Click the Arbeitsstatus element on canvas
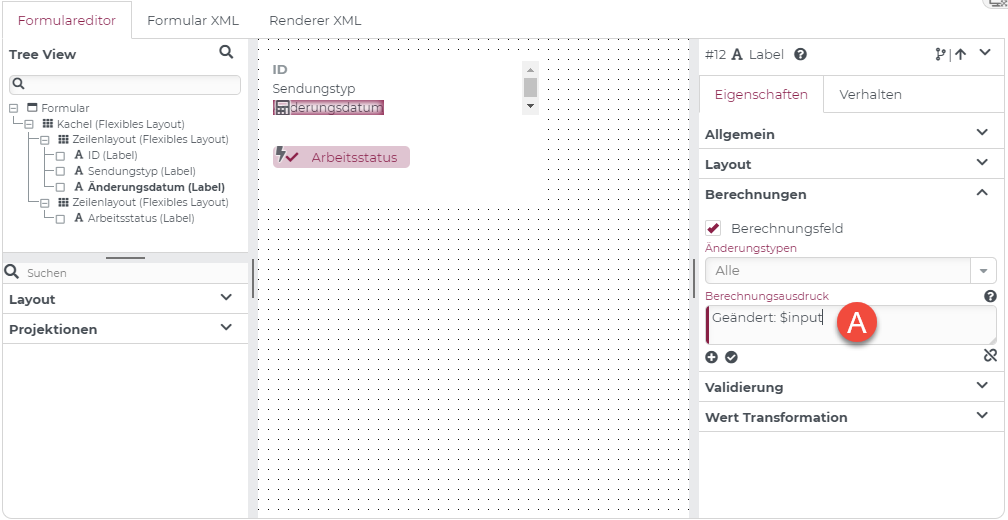 tap(341, 157)
